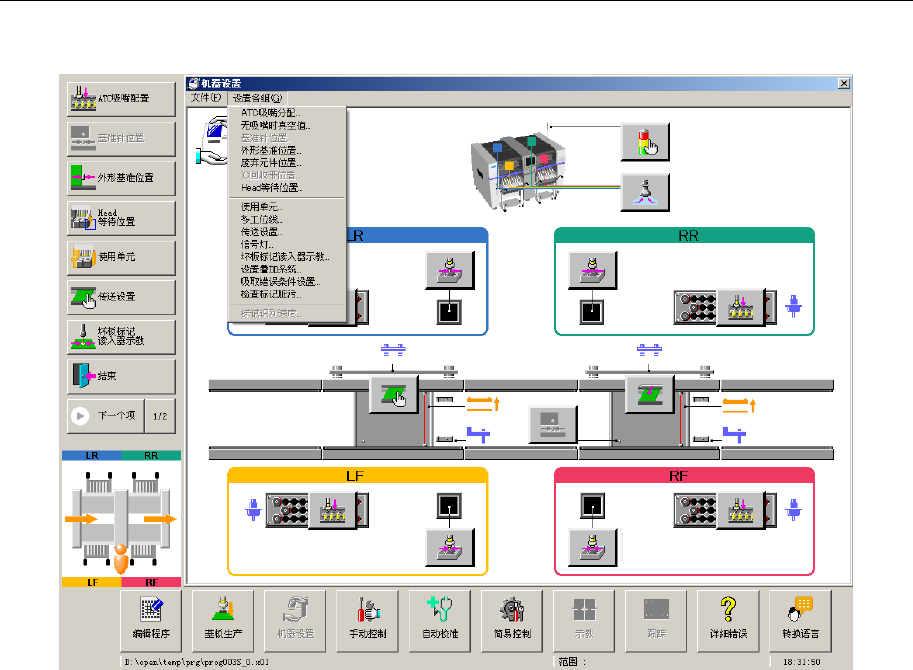Image resolution: width=913 pixels, height=670 pixels.
Task: Click the 3D machine illustration
Action: [x=518, y=172]
